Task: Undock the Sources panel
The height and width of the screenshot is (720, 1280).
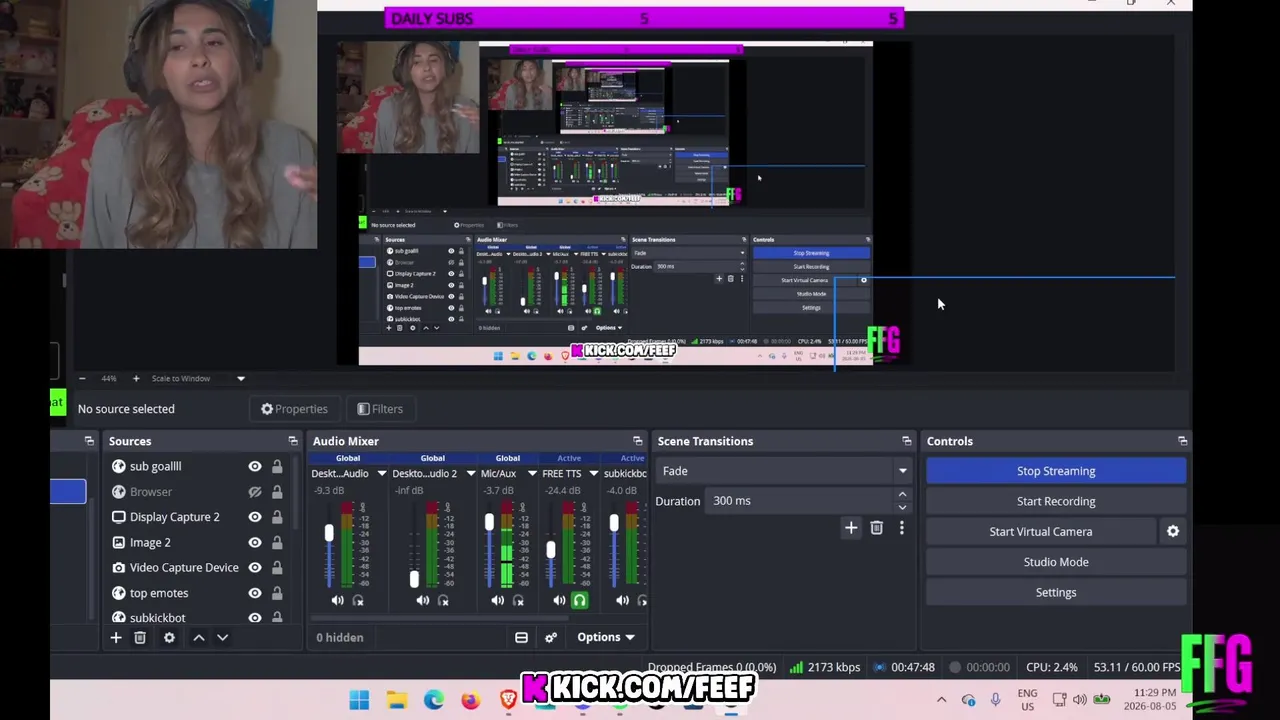Action: click(x=293, y=441)
